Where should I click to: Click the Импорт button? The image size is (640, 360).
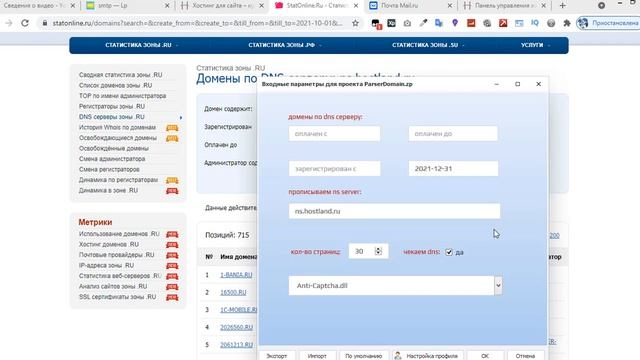(x=317, y=356)
